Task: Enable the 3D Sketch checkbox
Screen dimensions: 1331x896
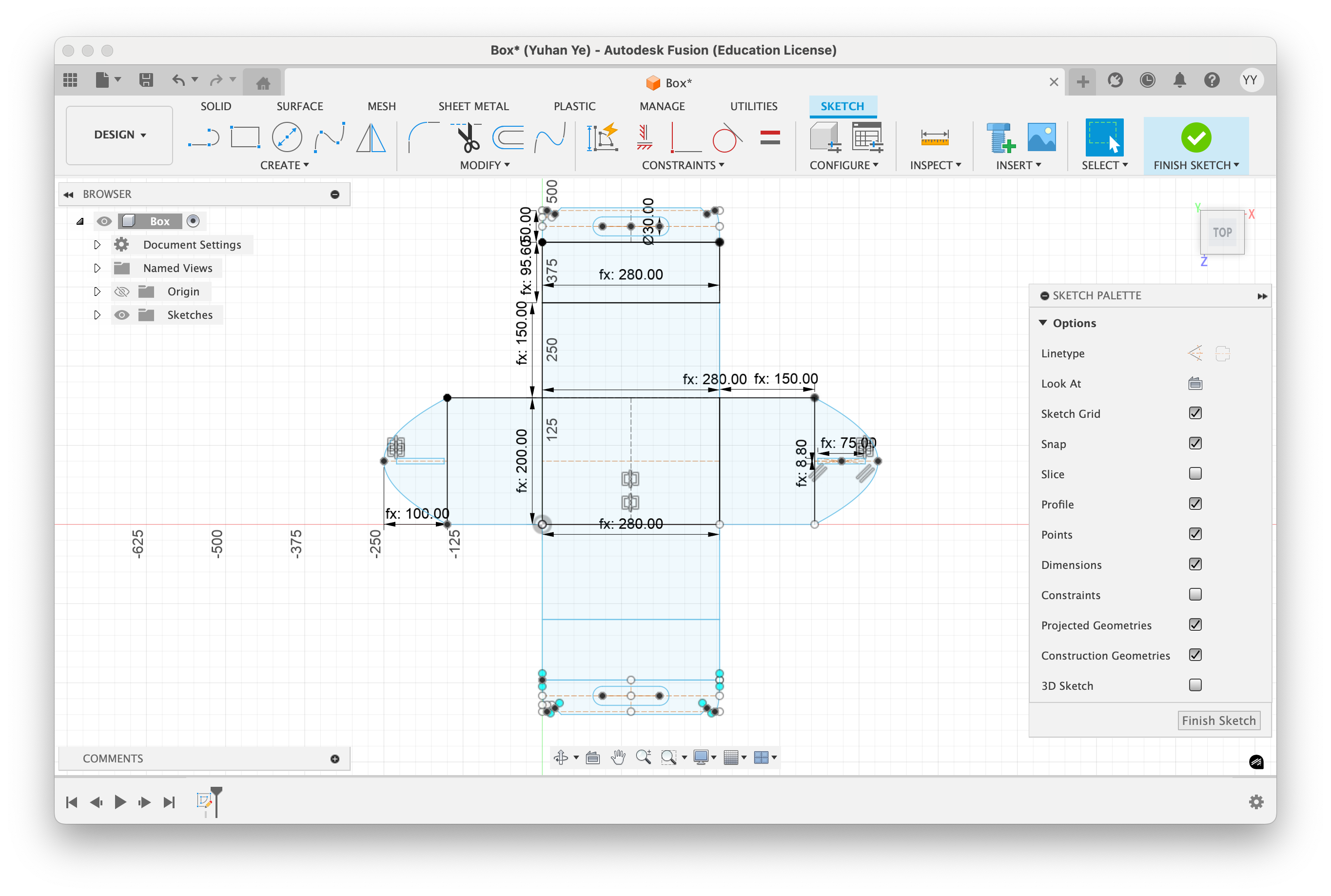Action: (x=1194, y=685)
